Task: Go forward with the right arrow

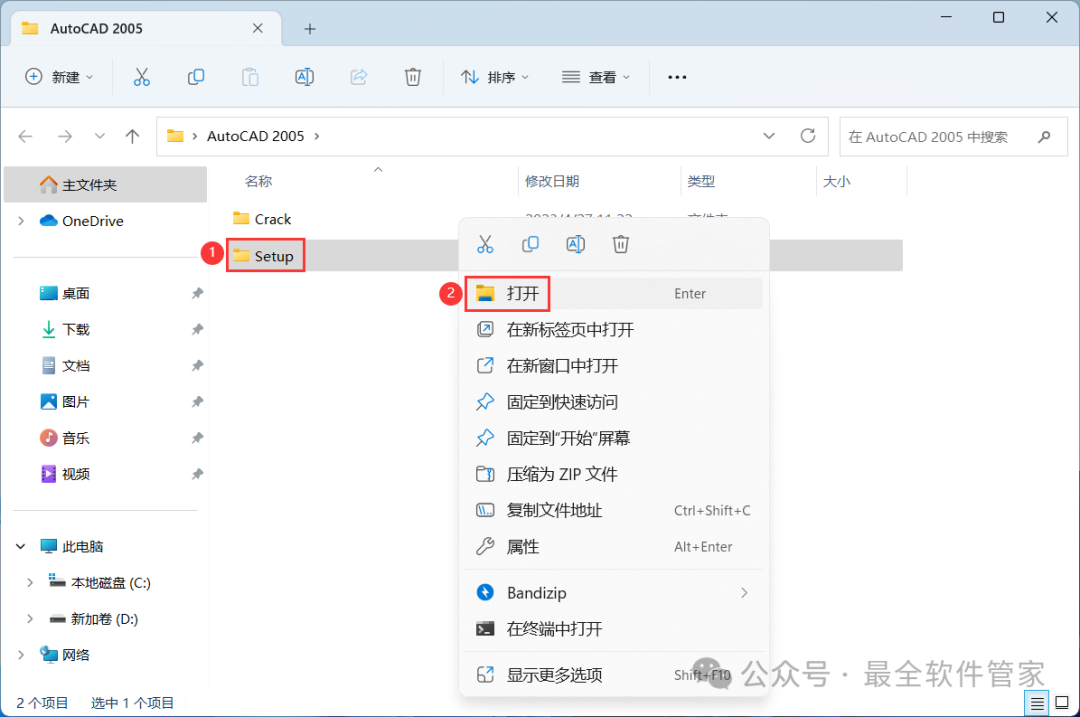Action: [65, 136]
